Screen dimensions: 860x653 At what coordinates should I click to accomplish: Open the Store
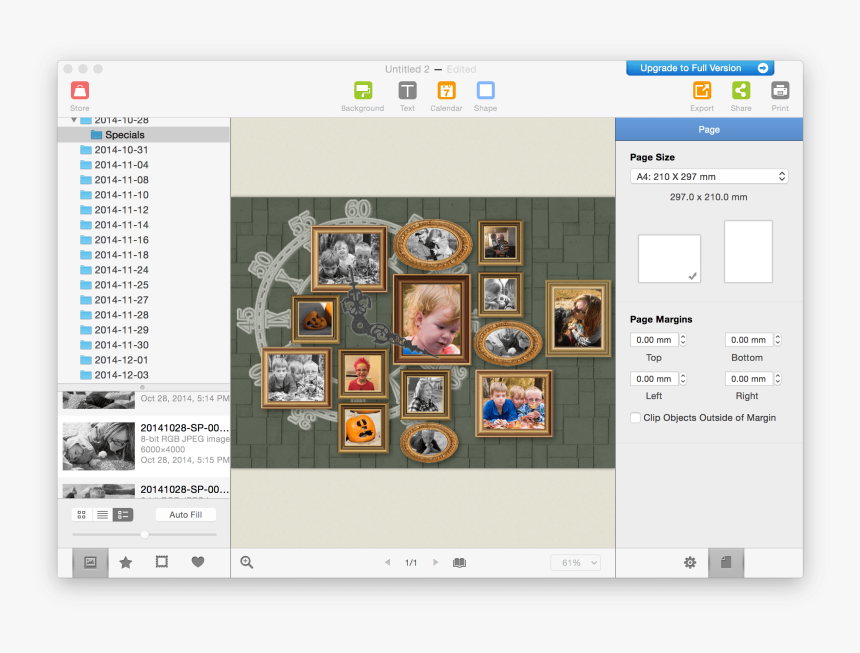click(x=79, y=95)
